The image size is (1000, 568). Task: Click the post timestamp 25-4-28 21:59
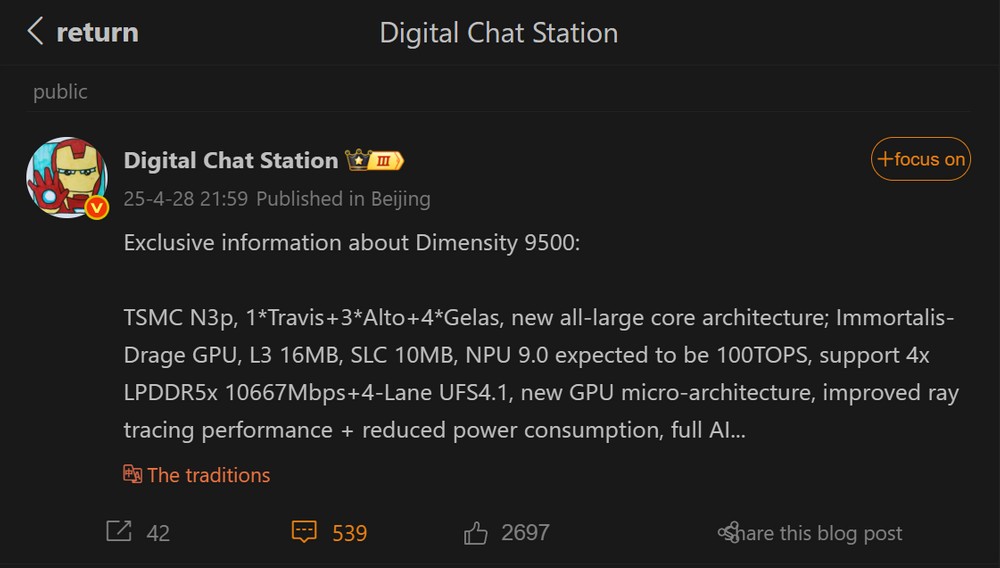[x=185, y=198]
